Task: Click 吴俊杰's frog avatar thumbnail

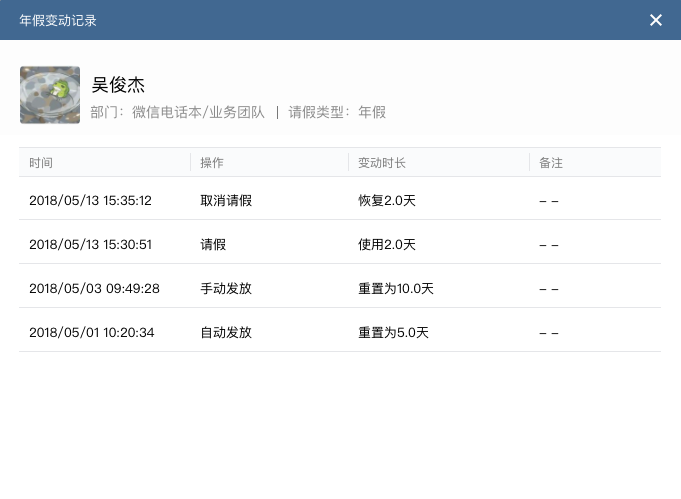Action: pos(50,95)
